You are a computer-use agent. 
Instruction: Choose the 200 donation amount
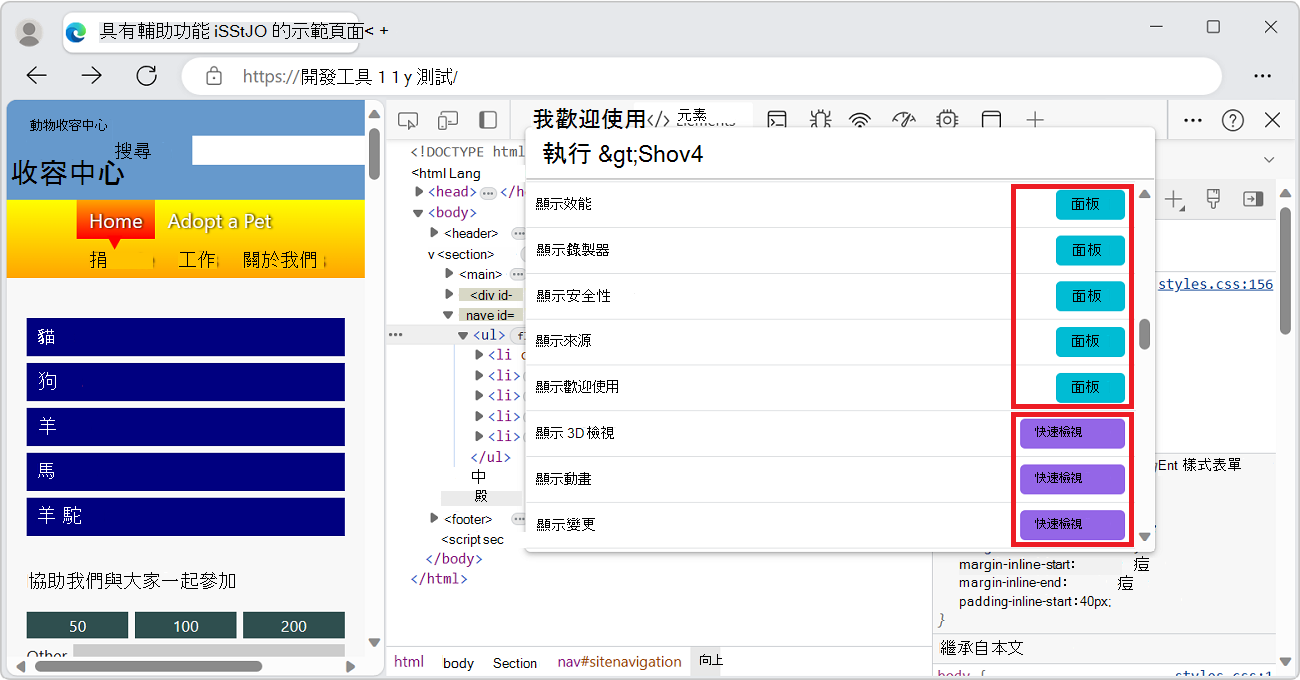(294, 626)
